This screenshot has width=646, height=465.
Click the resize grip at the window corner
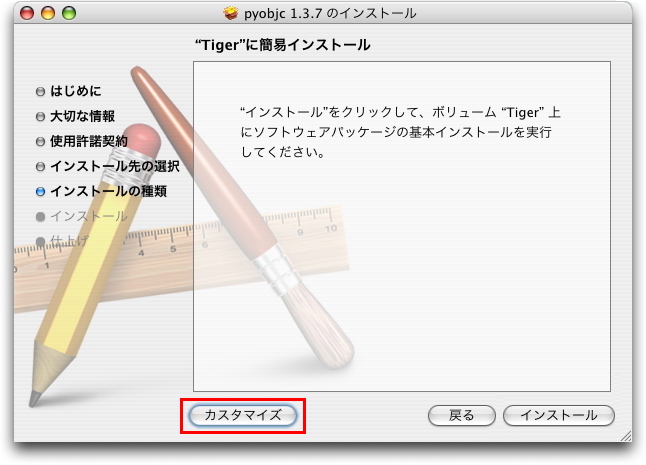(x=626, y=436)
